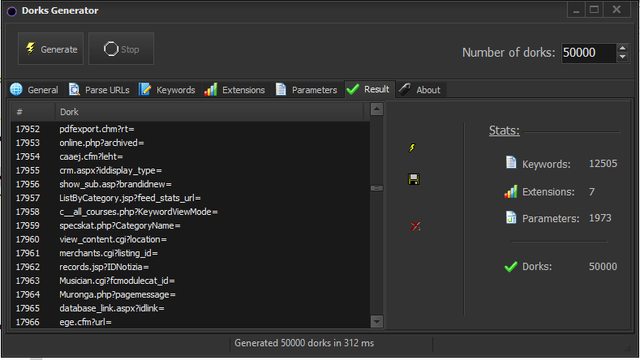
Task: Click the Dorks Generator title bar app icon
Action: [x=11, y=11]
